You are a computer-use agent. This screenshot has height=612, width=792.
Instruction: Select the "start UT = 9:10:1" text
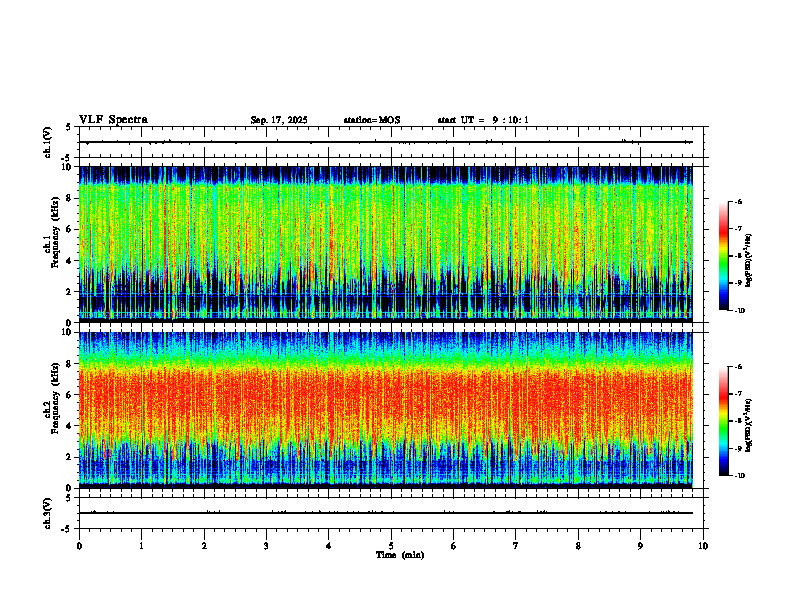483,120
